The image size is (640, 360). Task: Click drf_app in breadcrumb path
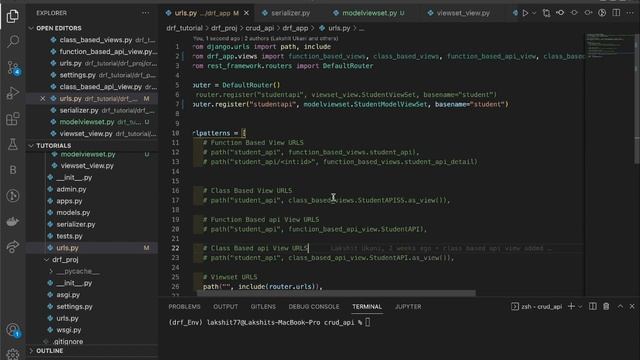point(295,28)
